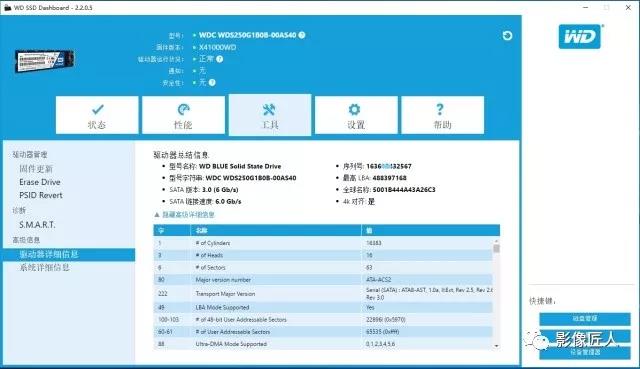Click the refresh icon in the header
This screenshot has height=369, width=640.
coord(507,36)
